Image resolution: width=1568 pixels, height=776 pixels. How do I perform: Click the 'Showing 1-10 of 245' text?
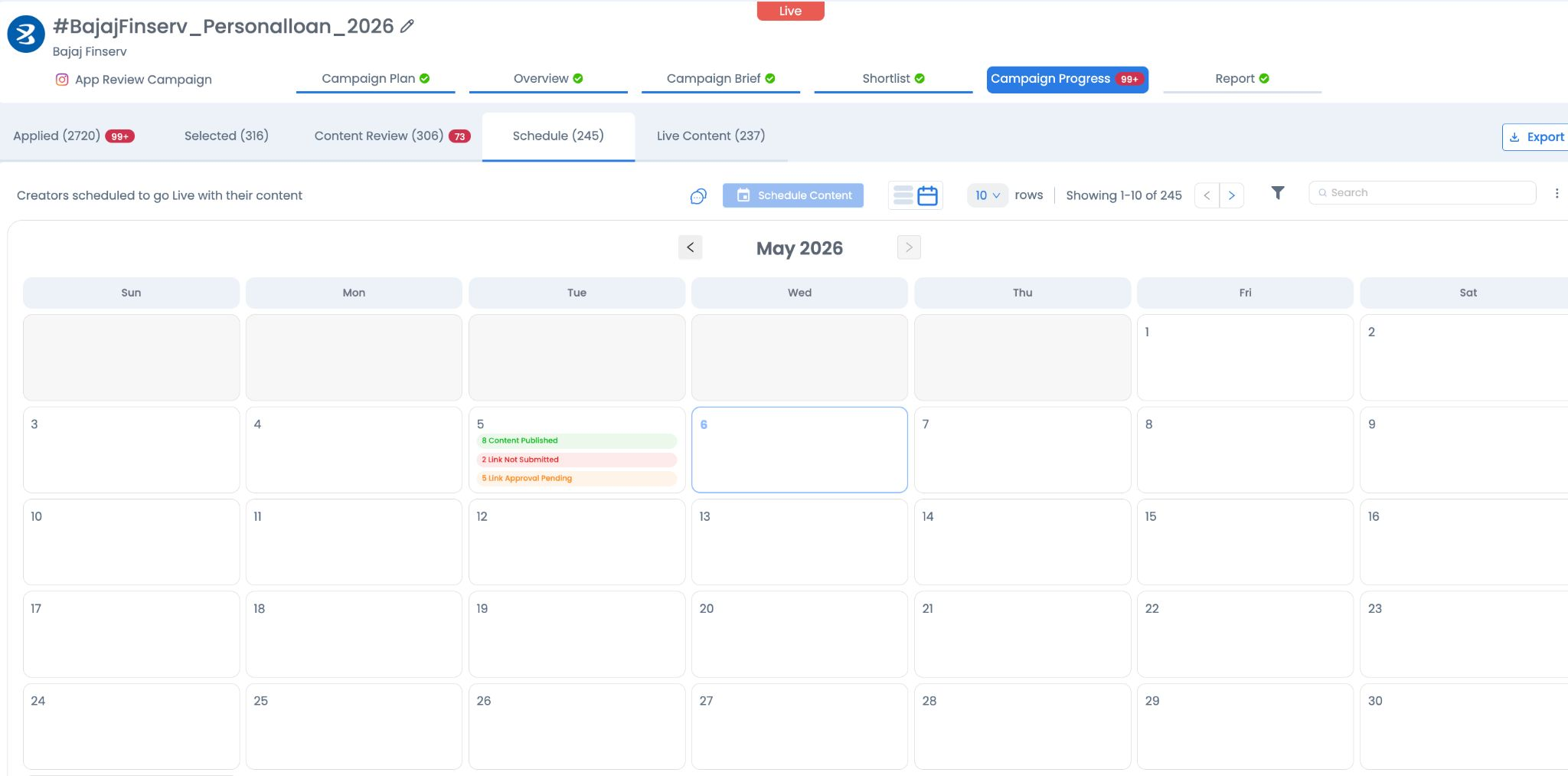(1124, 195)
